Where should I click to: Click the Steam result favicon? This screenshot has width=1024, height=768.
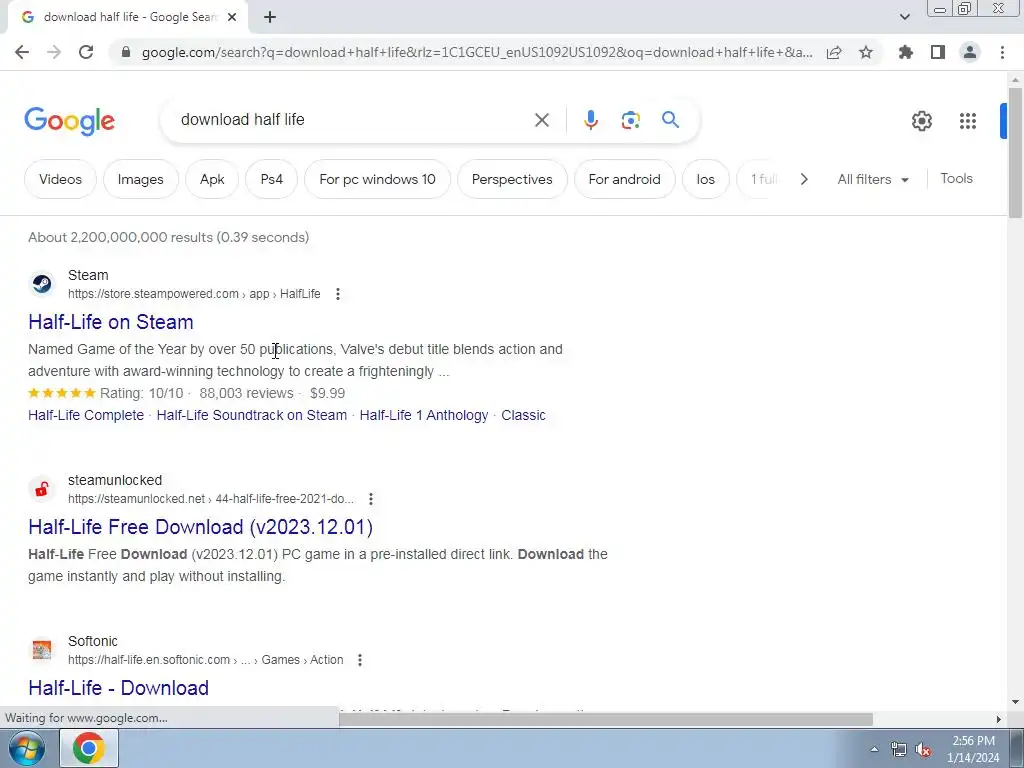(42, 284)
